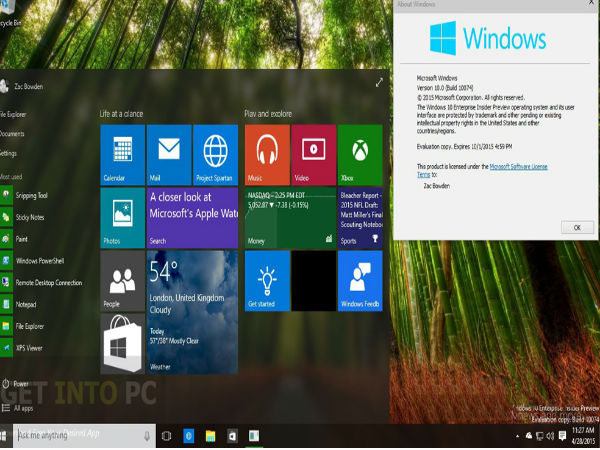The height and width of the screenshot is (450, 600).
Task: Click the Get started lightbulb tile
Action: tap(267, 280)
